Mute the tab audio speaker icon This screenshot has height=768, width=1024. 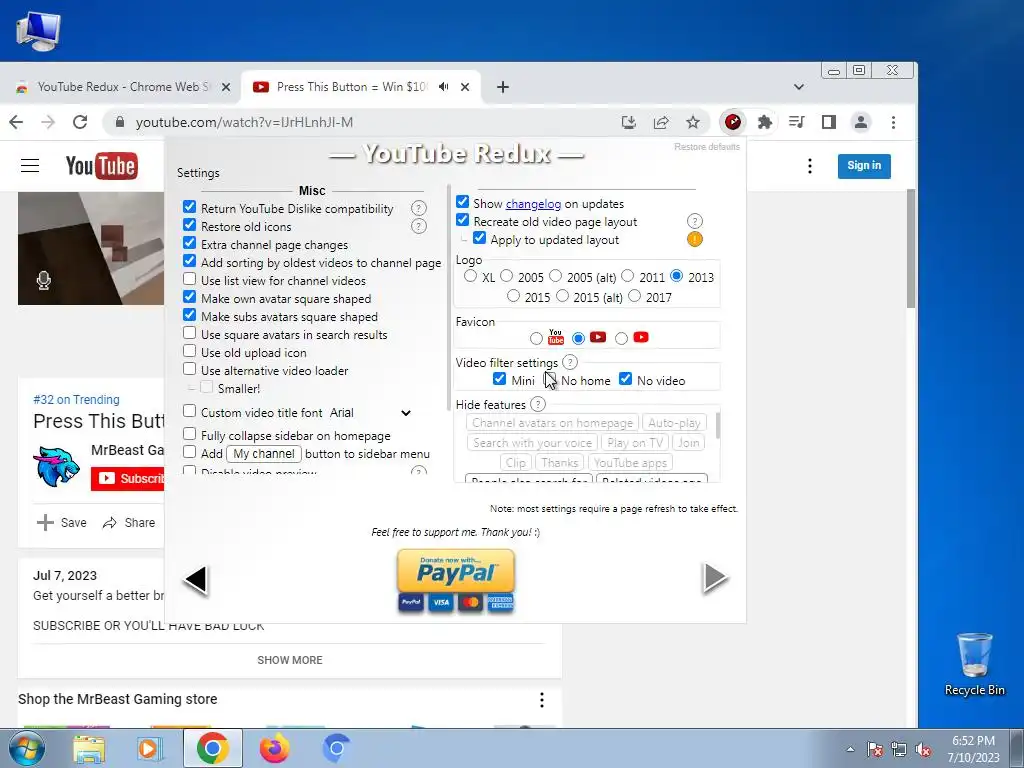tap(444, 87)
